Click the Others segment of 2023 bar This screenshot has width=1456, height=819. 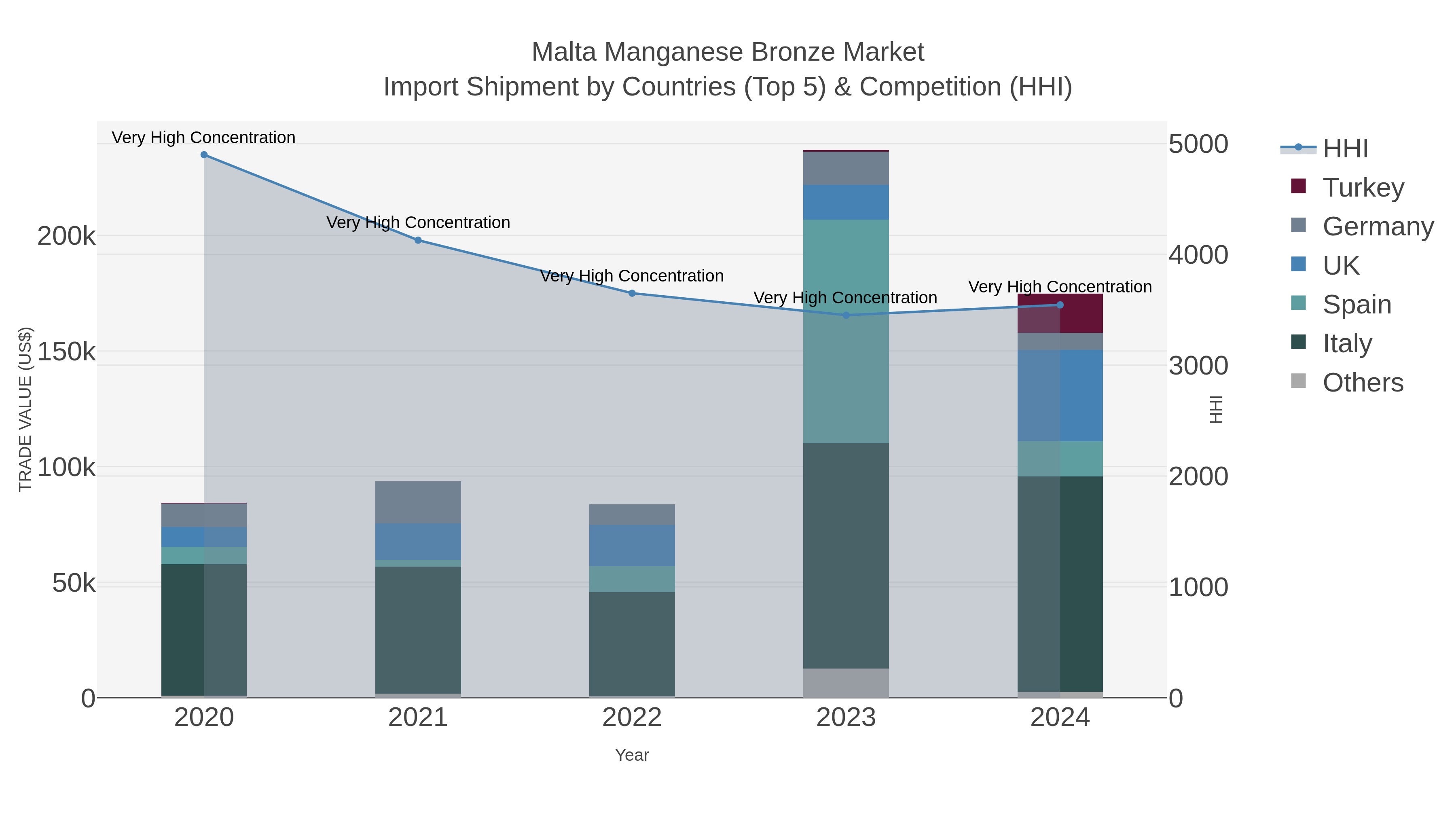[x=846, y=683]
